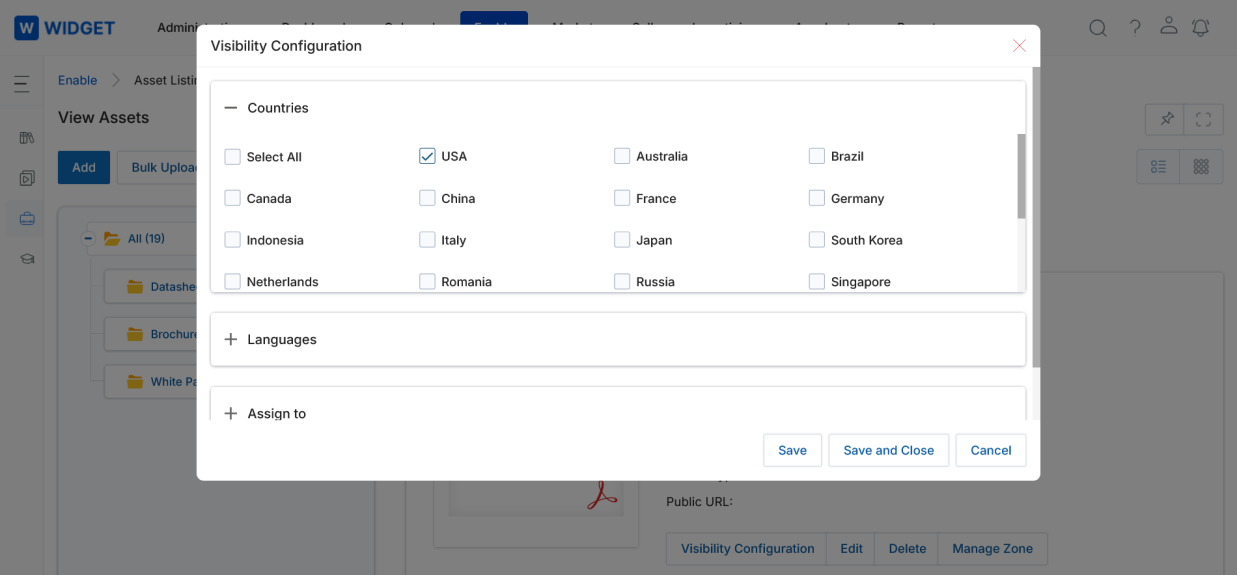Click the PDF icon on the asset thumbnail

[602, 494]
